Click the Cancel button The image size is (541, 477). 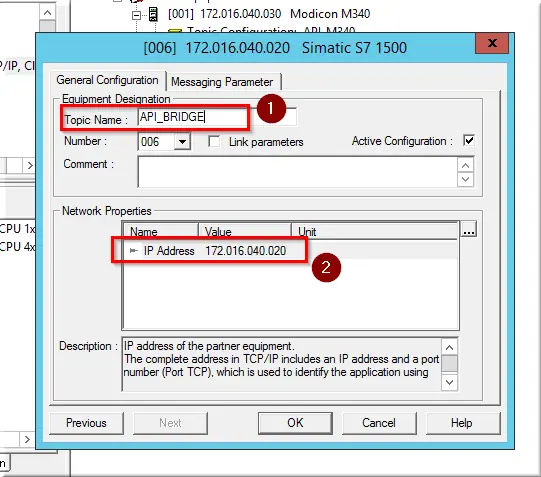(379, 423)
